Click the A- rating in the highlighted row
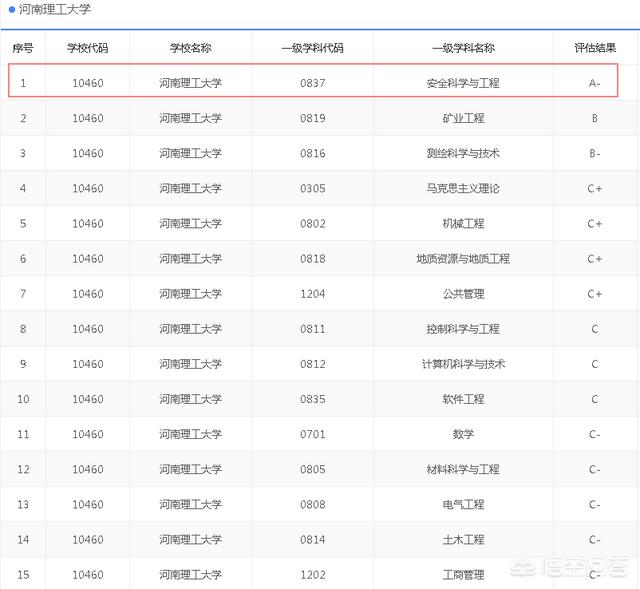Image resolution: width=640 pixels, height=589 pixels. [x=594, y=83]
